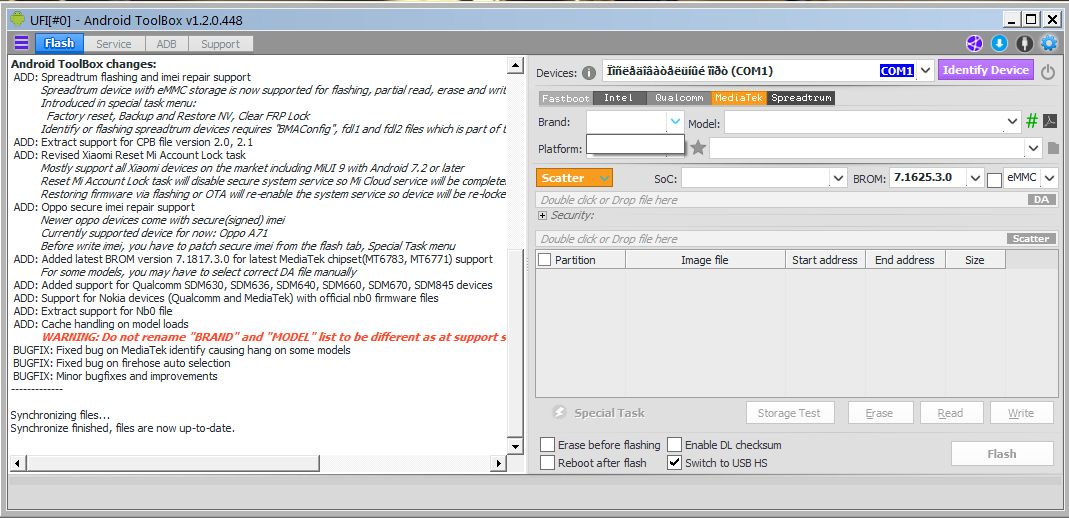Switch to the Flash tab

tap(59, 44)
